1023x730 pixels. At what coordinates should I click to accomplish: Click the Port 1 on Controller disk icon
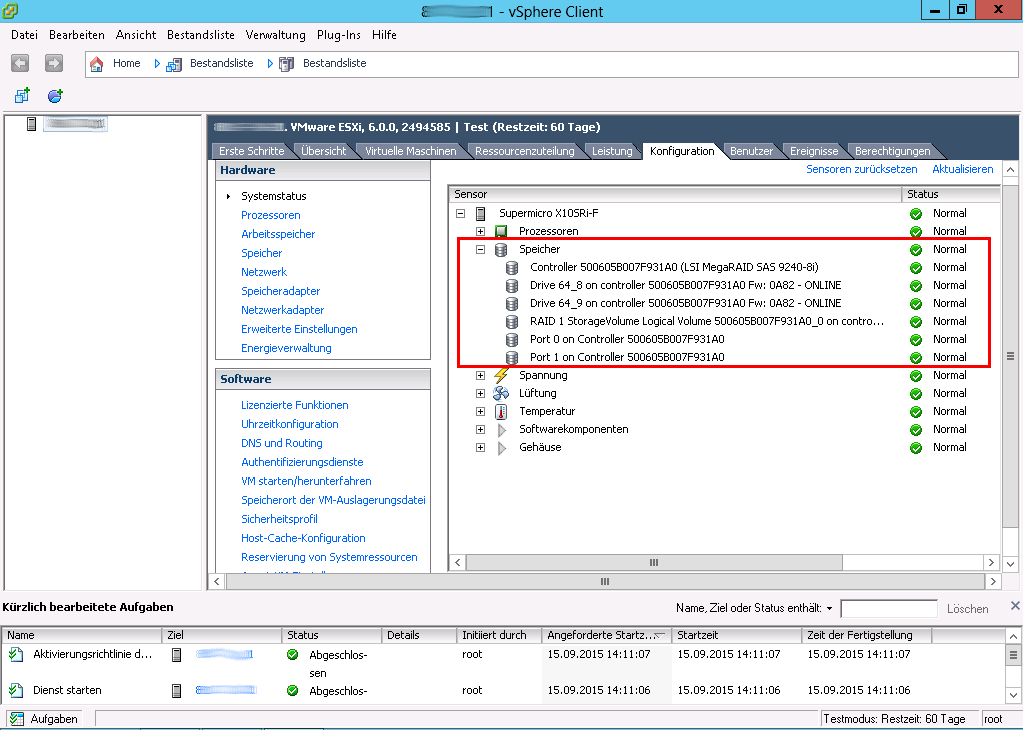512,357
